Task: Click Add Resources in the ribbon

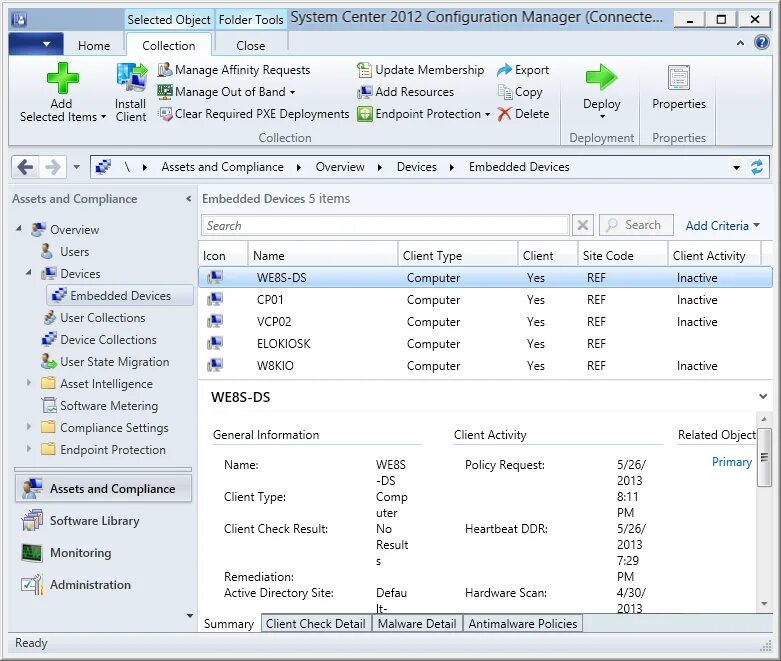Action: click(406, 92)
